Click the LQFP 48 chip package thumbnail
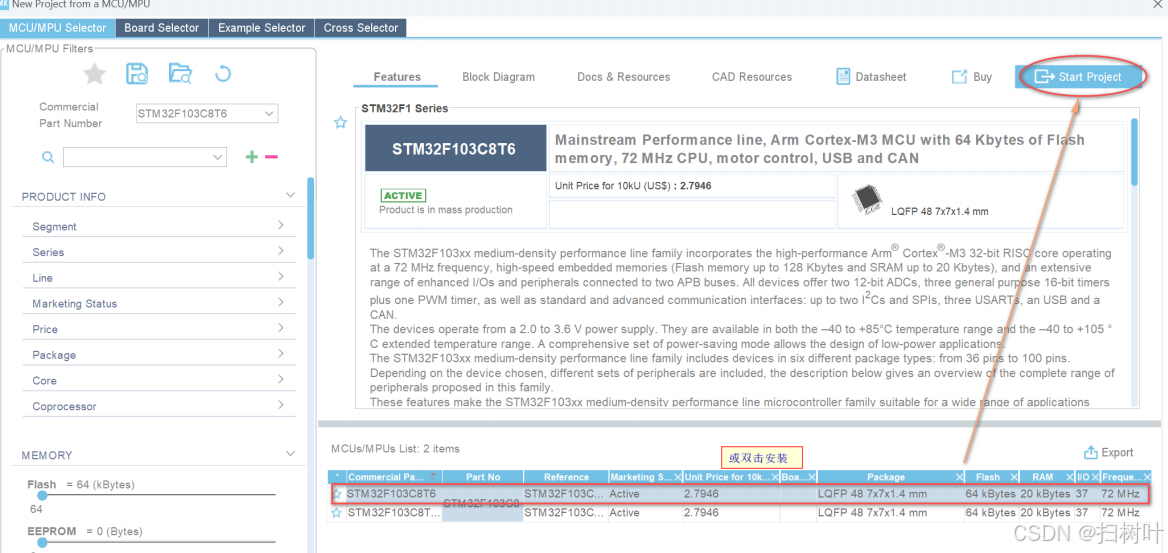The image size is (1168, 553). (x=866, y=198)
